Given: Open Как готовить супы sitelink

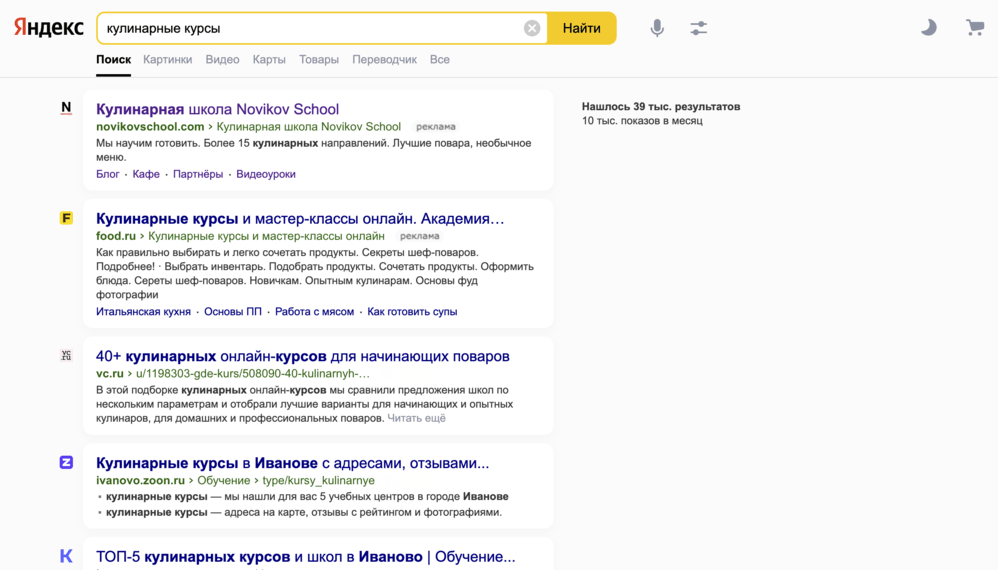Looking at the screenshot, I should click(412, 312).
